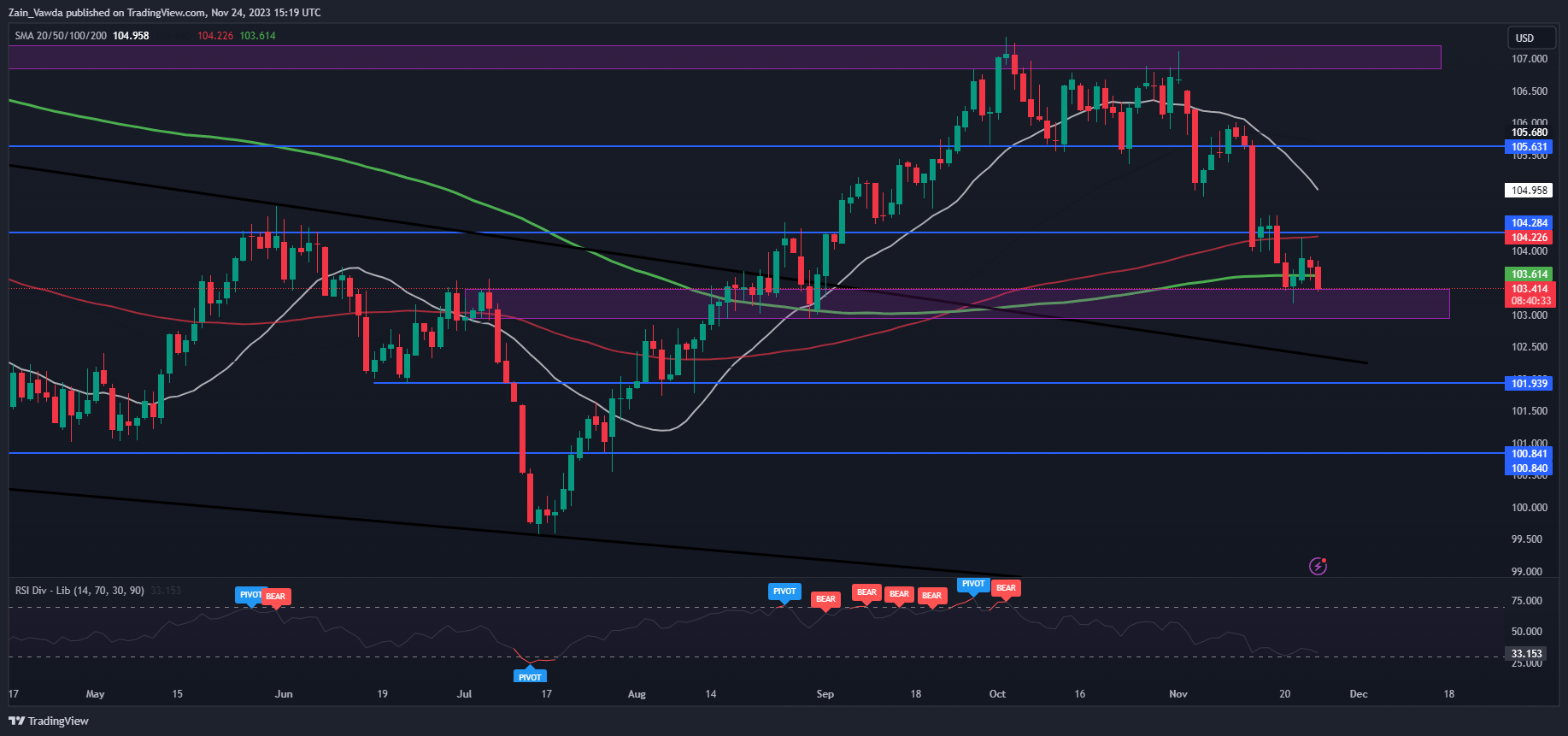The image size is (1568, 736).
Task: Click the 104.284 blue price label
Action: click(1529, 223)
